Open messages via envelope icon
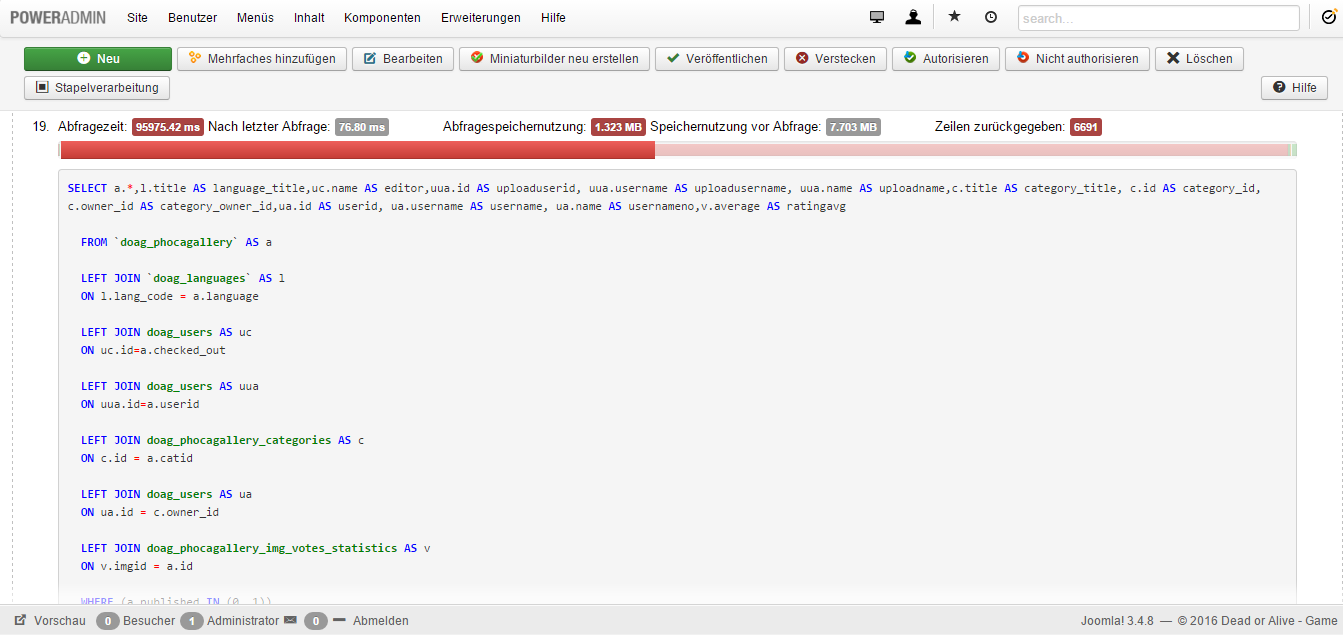Viewport: 1343px width, 635px height. pos(290,621)
